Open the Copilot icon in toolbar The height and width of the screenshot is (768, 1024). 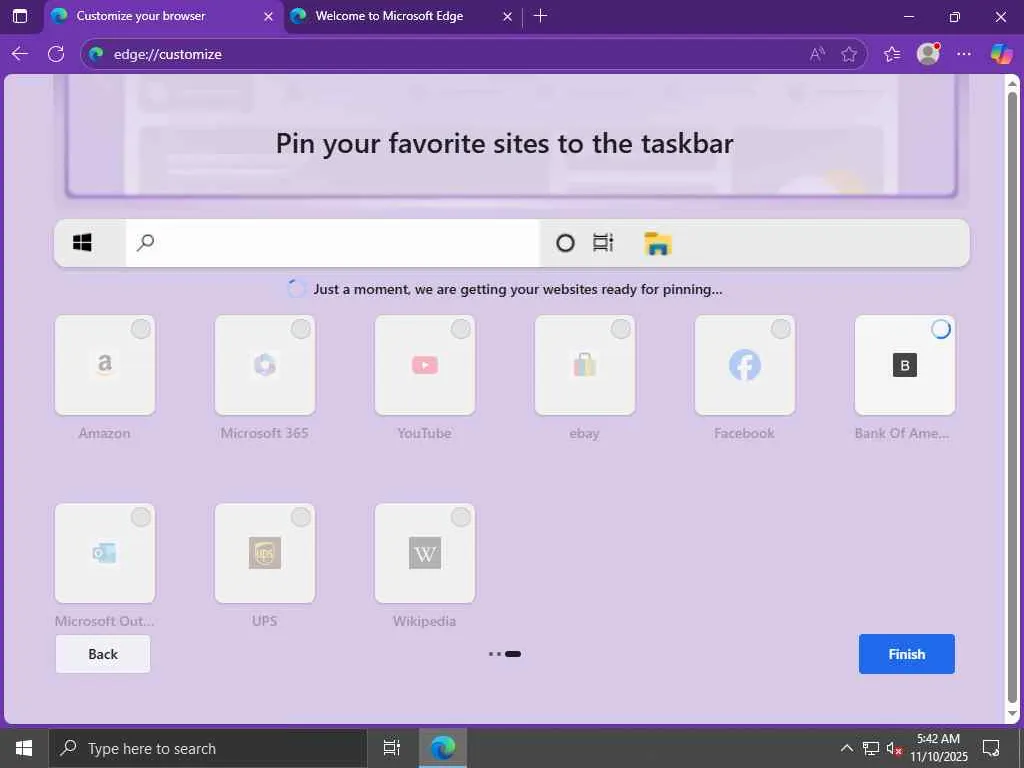(1001, 54)
